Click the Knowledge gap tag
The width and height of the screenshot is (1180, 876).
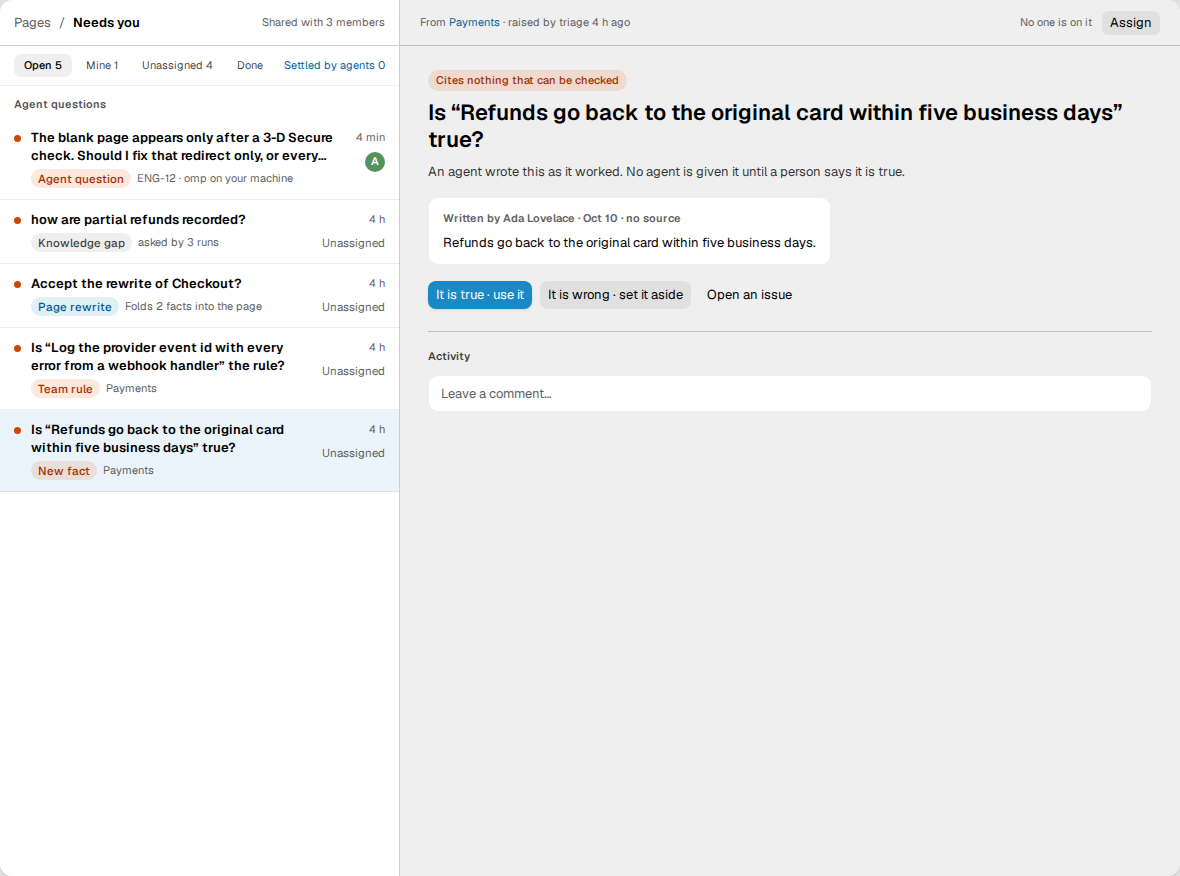81,242
